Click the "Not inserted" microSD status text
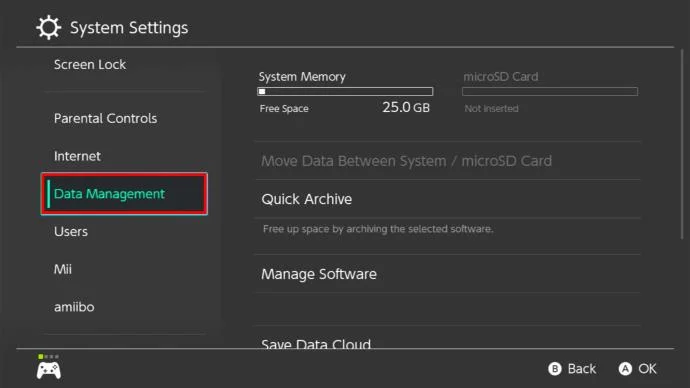 click(x=492, y=109)
